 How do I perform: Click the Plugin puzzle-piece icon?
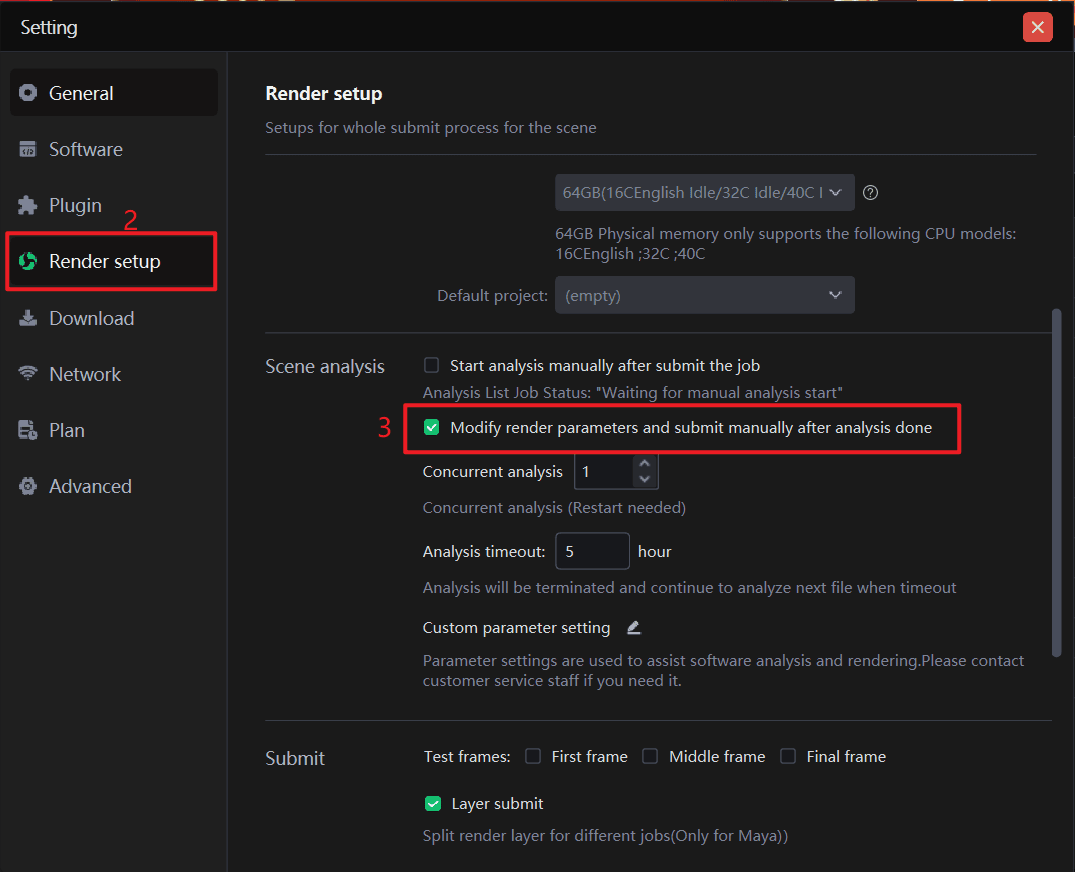[x=28, y=205]
